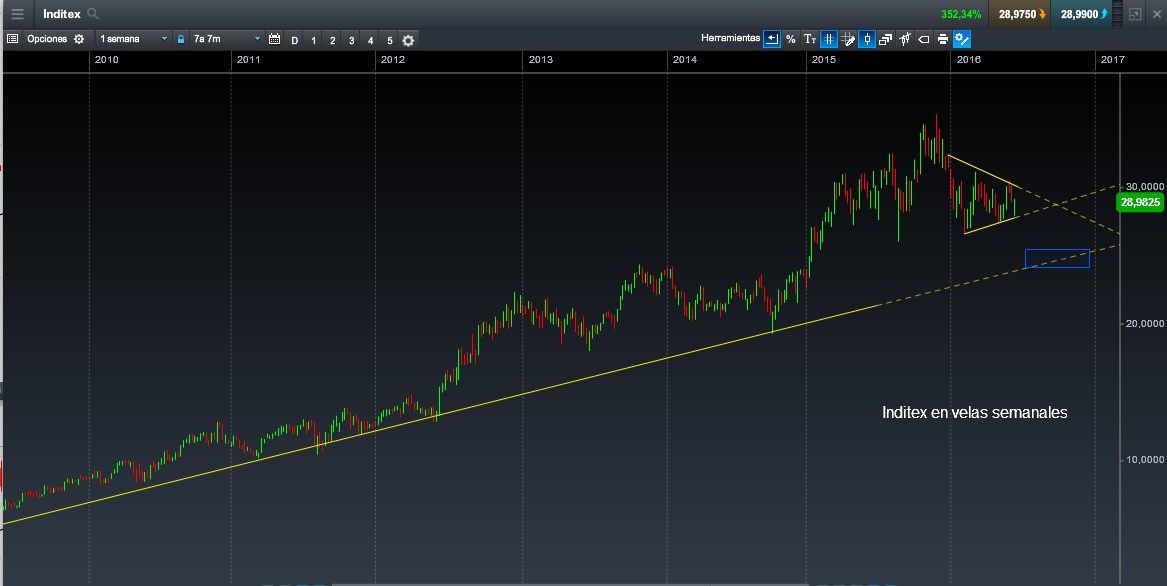Toggle the blue padlock lock icon

point(181,39)
